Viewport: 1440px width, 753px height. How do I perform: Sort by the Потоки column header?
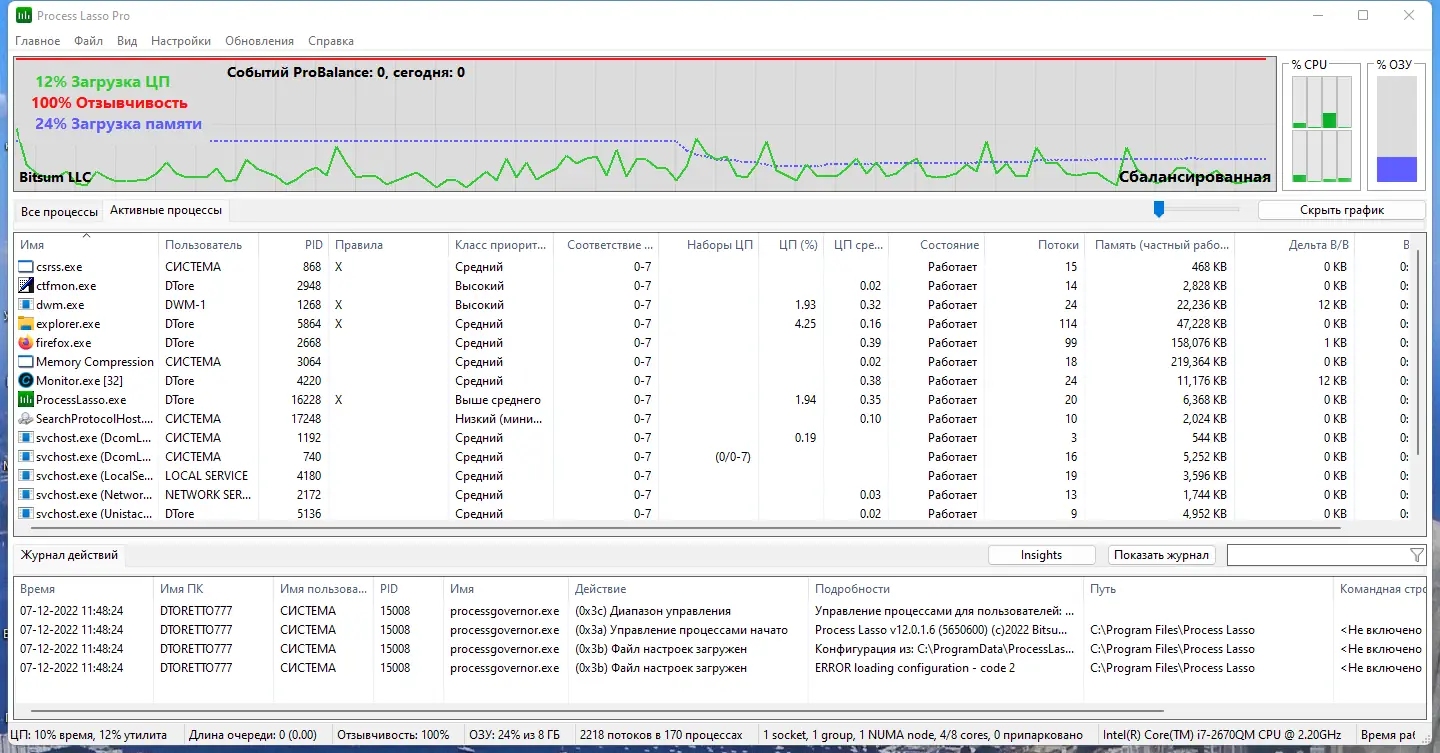click(1036, 245)
